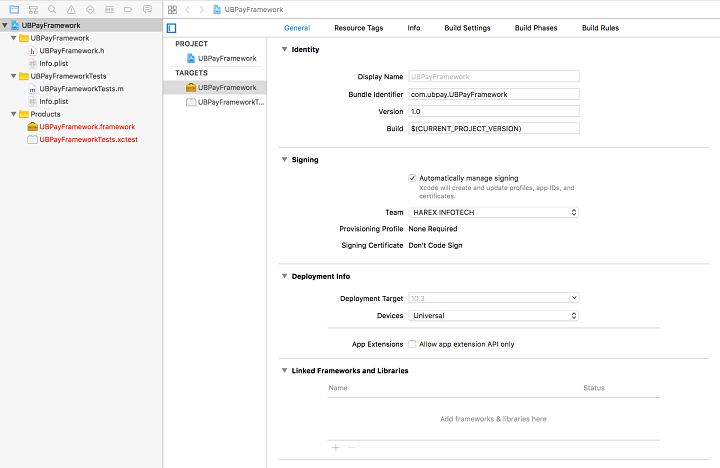Open the Devices dropdown Universal
The height and width of the screenshot is (468, 720).
pos(494,316)
